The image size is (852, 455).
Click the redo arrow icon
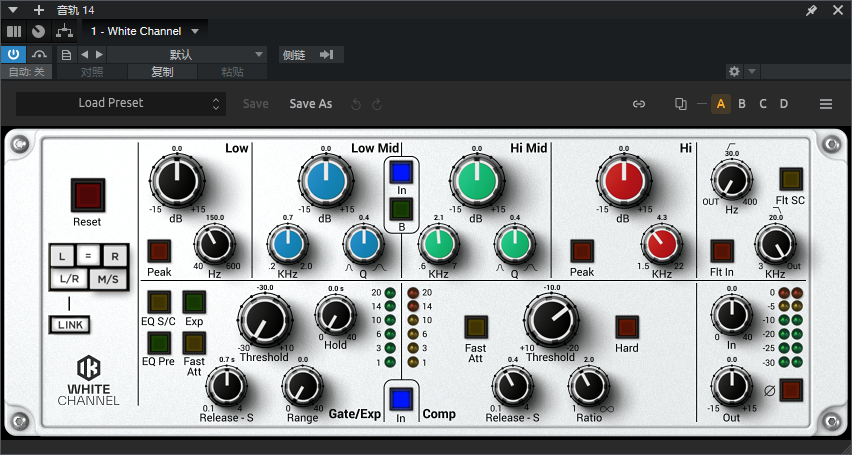point(377,104)
